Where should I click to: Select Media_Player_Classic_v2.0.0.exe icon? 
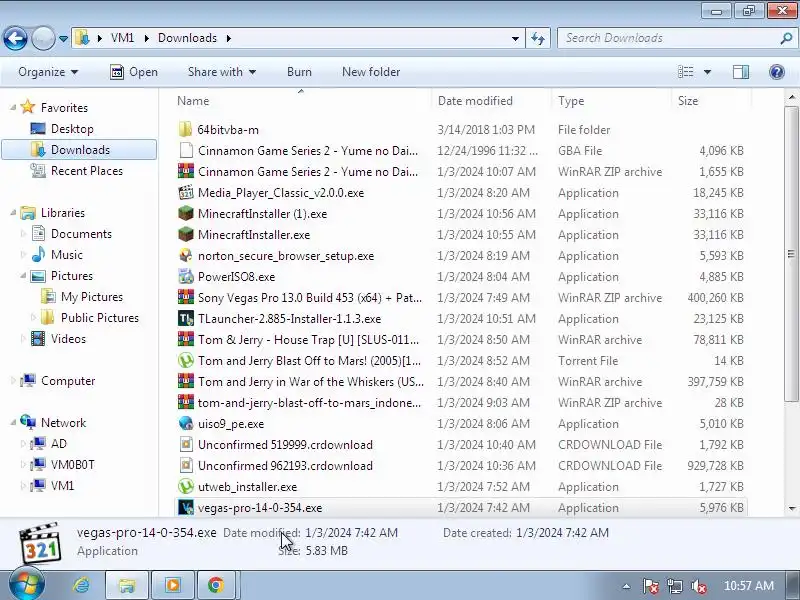(186, 192)
